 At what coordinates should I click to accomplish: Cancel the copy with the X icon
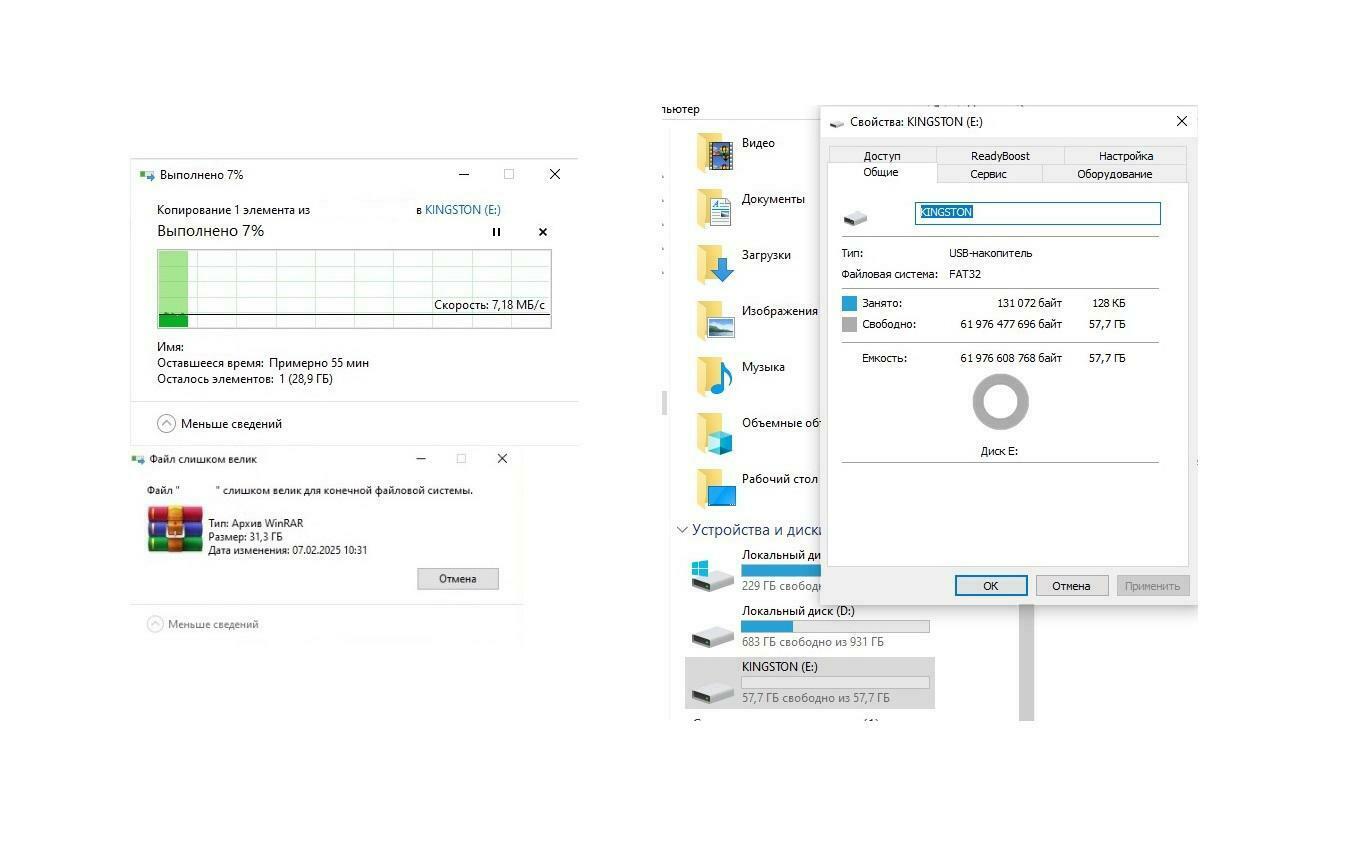coord(543,232)
